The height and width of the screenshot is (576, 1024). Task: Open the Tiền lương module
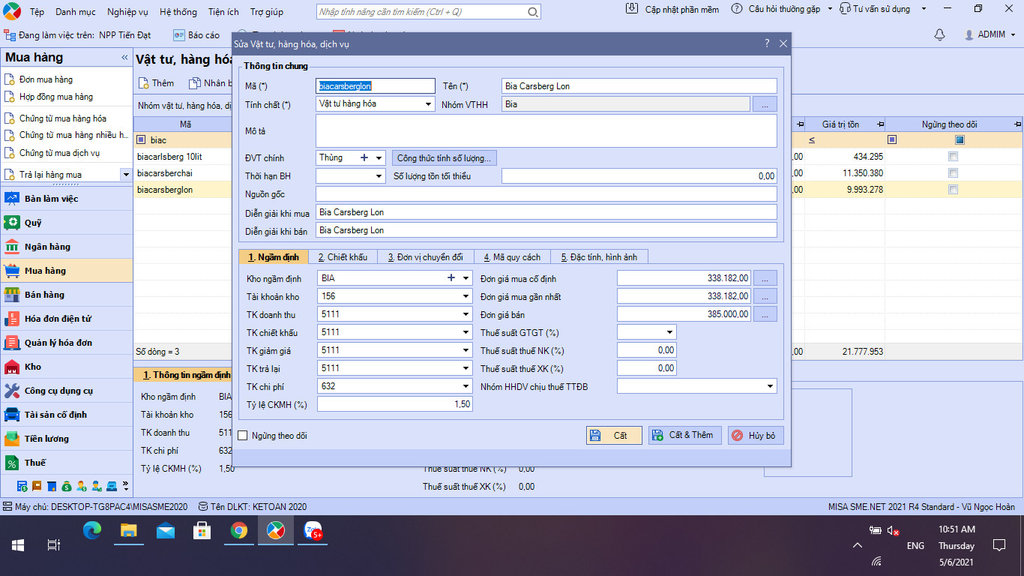[x=66, y=439]
